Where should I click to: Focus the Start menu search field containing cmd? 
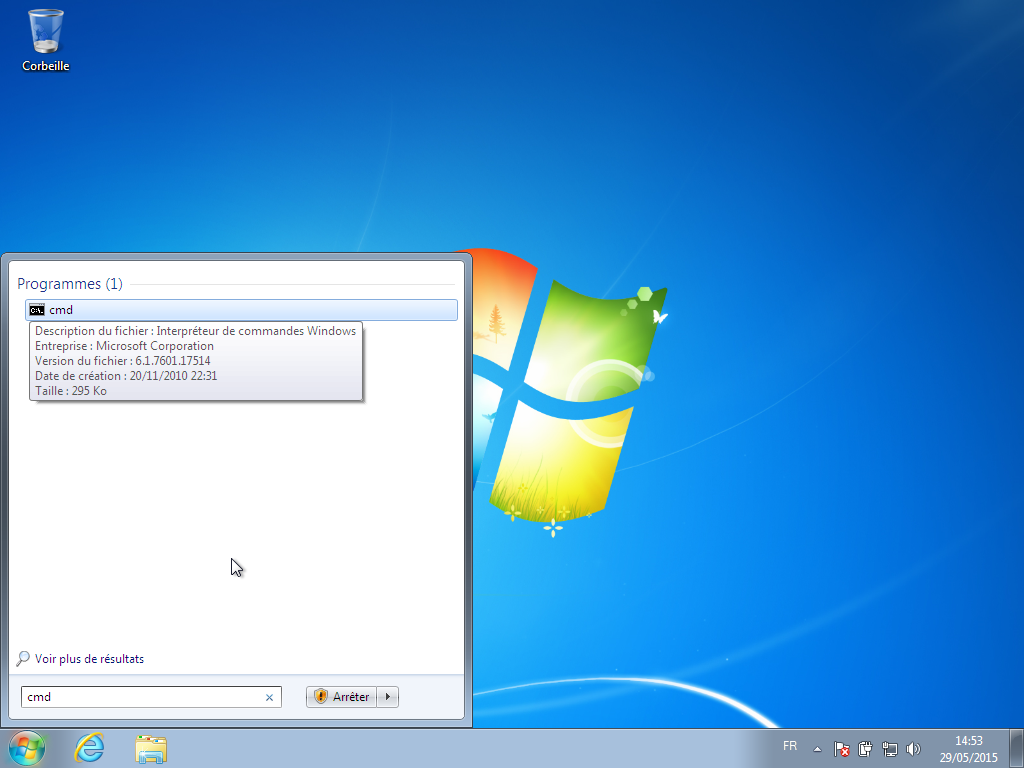click(x=151, y=697)
